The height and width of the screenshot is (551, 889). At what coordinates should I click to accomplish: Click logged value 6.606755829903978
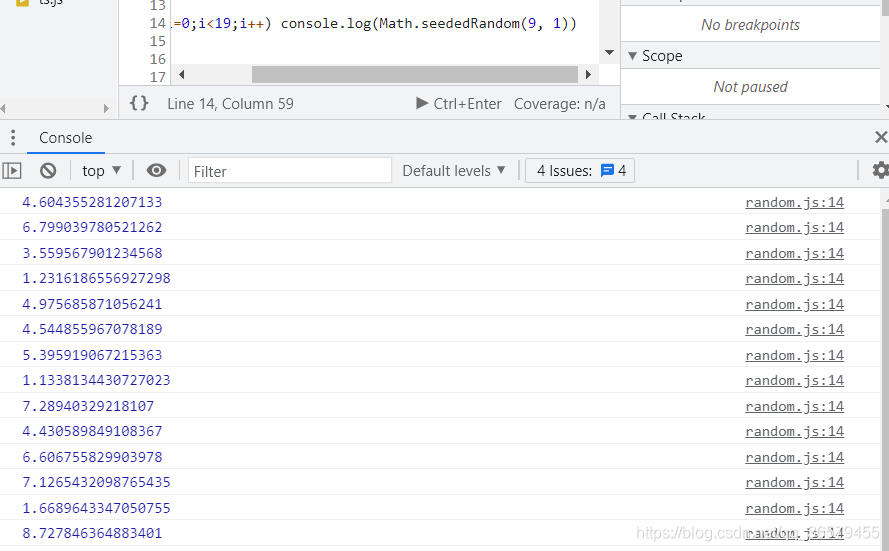(92, 457)
